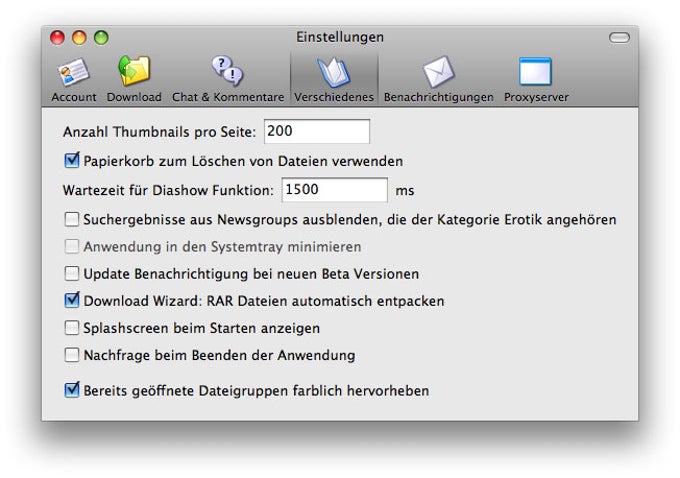Open Chat & Kommentare speech bubbles icon
This screenshot has width=680, height=478.
point(228,71)
